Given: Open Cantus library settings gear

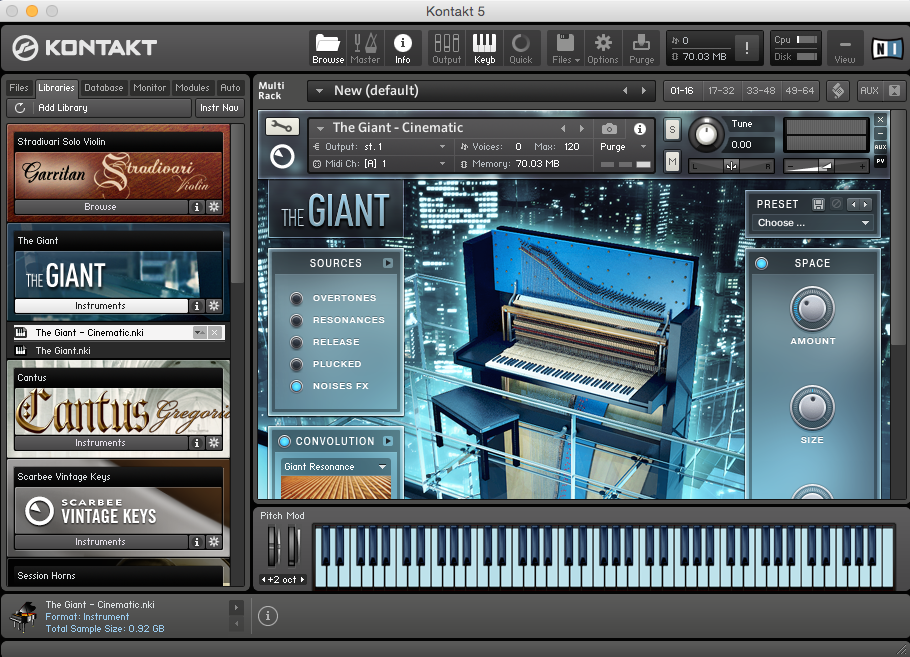Looking at the screenshot, I should coord(214,443).
